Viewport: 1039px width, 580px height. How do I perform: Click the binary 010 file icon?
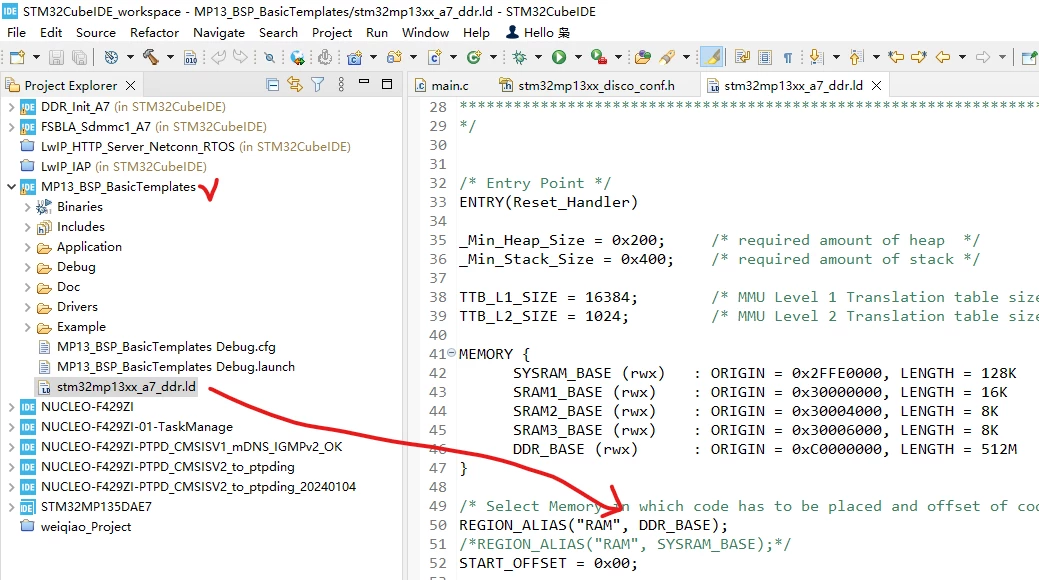(x=190, y=58)
